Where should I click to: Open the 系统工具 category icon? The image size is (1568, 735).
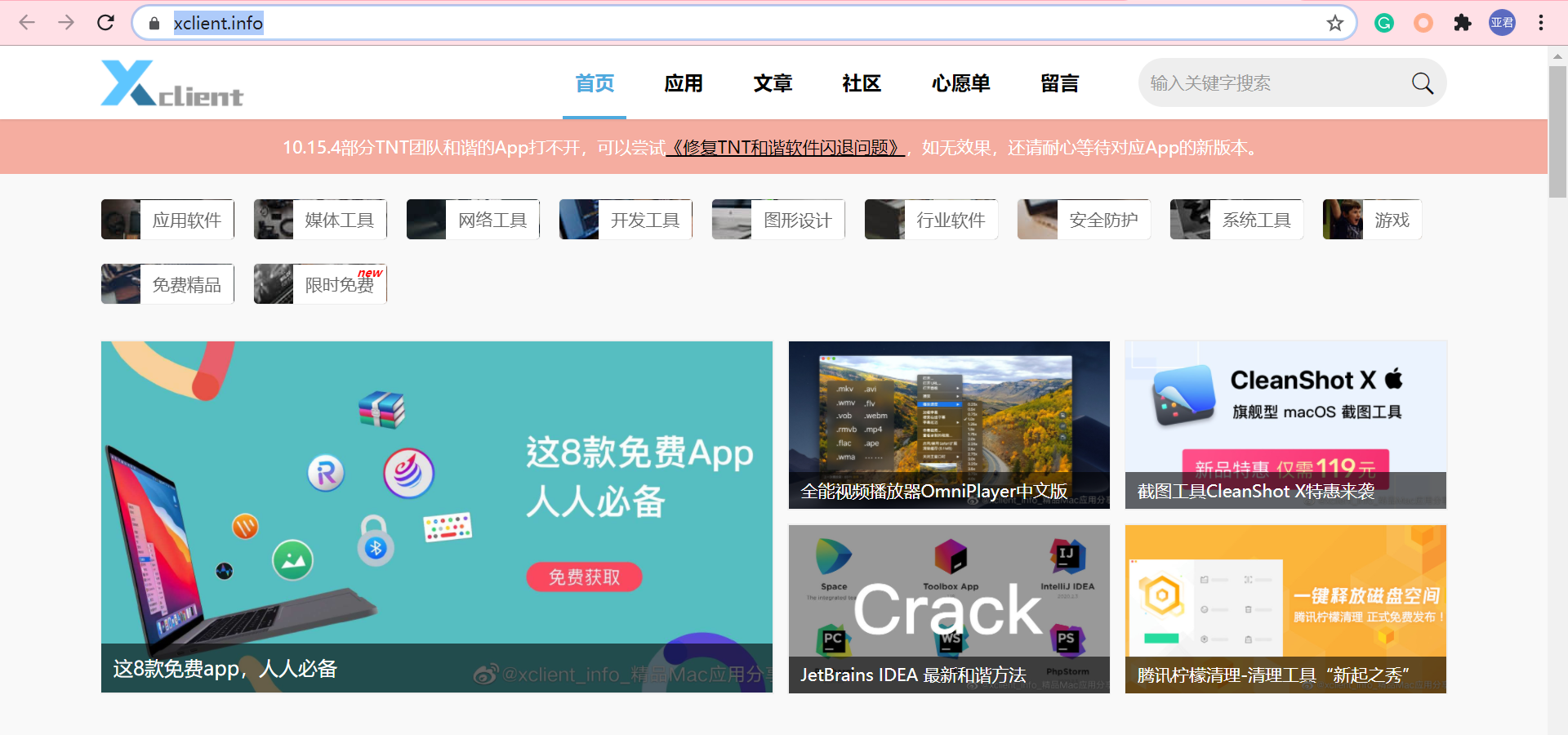[1236, 219]
